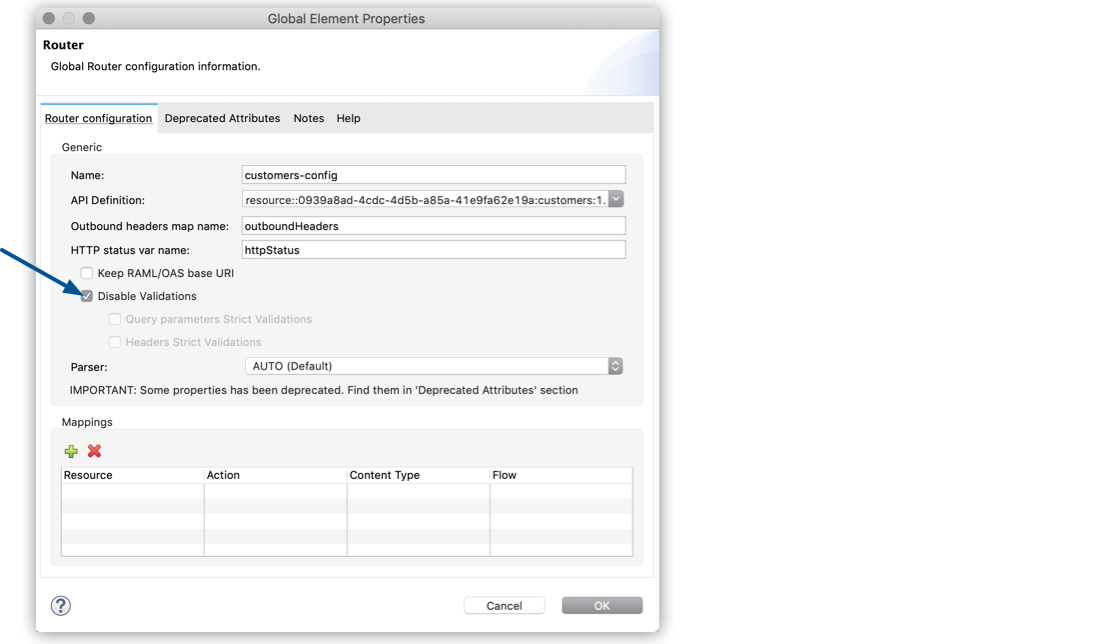The image size is (1107, 644).
Task: Edit the outboundHeaders map name field
Action: [x=430, y=225]
